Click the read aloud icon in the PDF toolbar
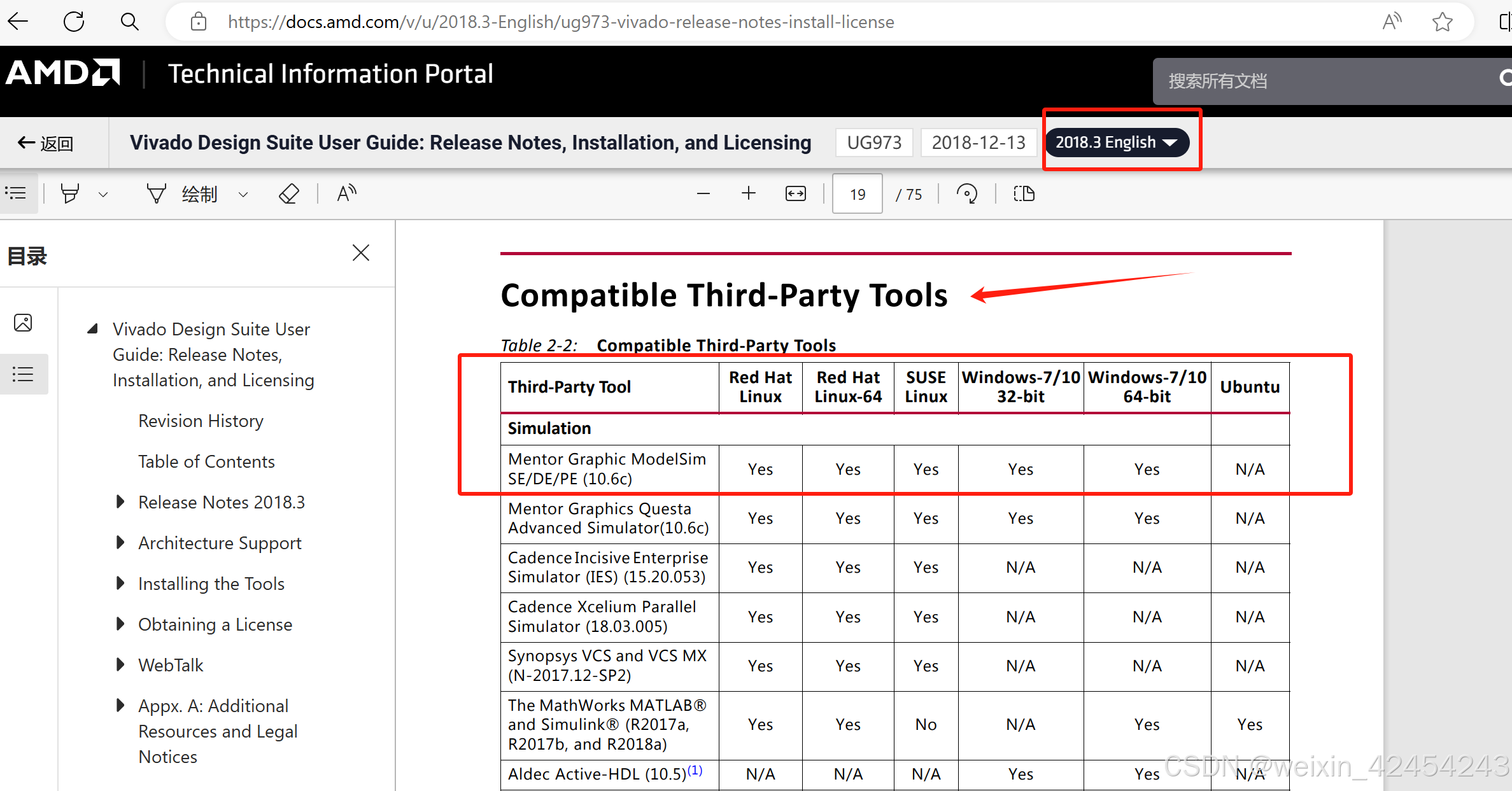This screenshot has height=791, width=1512. point(346,193)
